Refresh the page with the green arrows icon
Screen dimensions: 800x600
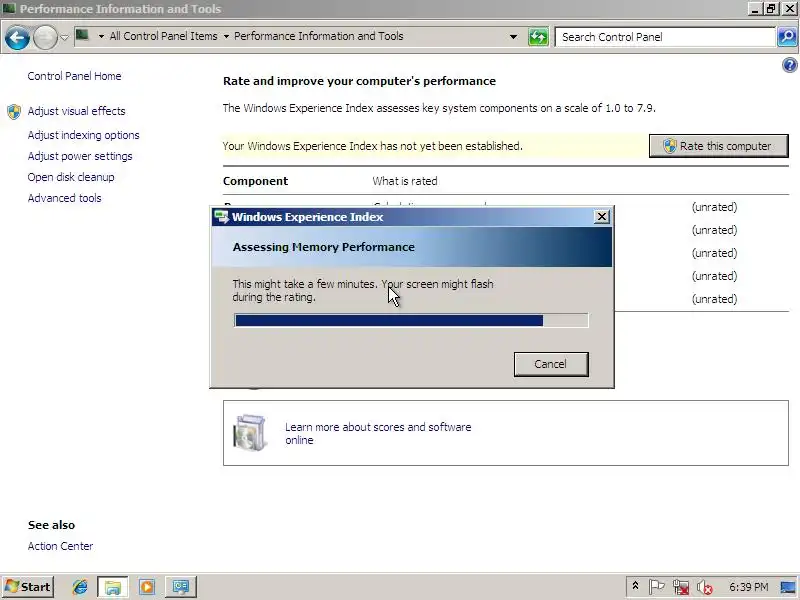click(x=538, y=37)
